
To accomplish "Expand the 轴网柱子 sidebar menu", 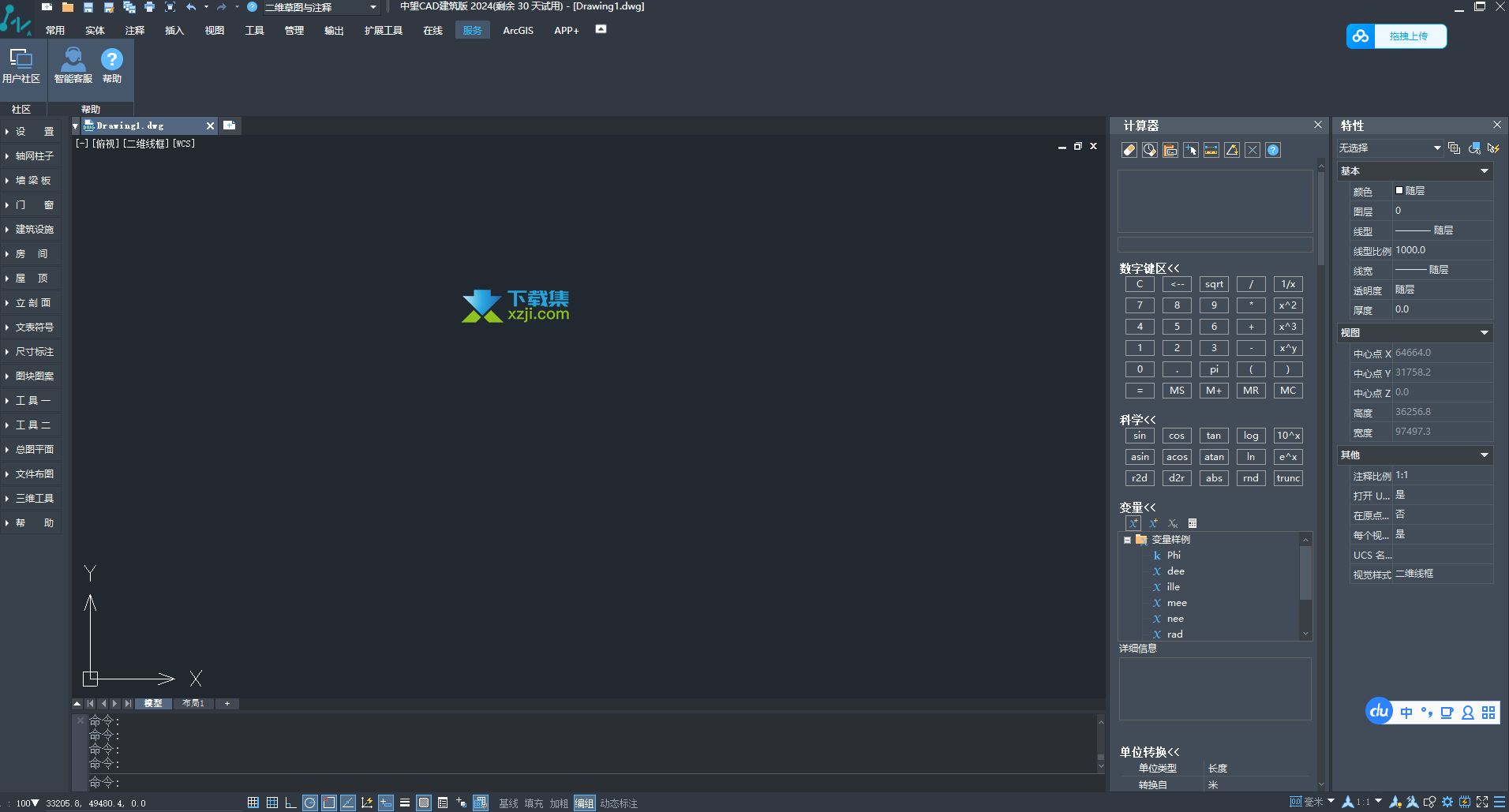I will pyautogui.click(x=30, y=156).
